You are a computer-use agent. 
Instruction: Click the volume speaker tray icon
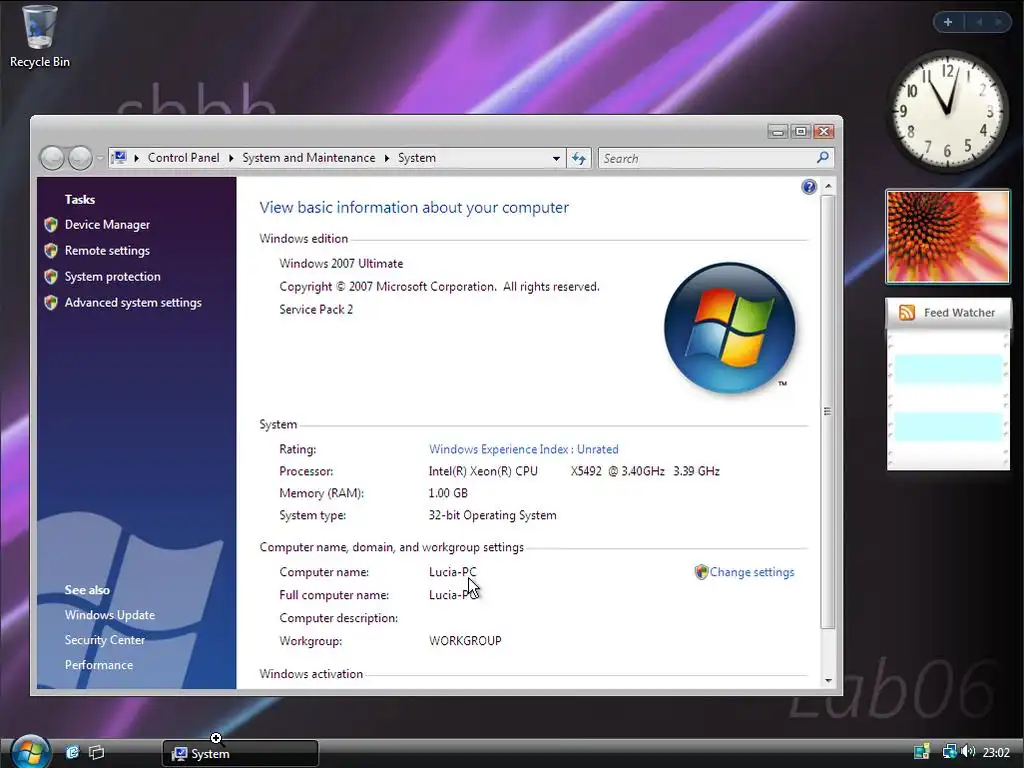[x=968, y=752]
